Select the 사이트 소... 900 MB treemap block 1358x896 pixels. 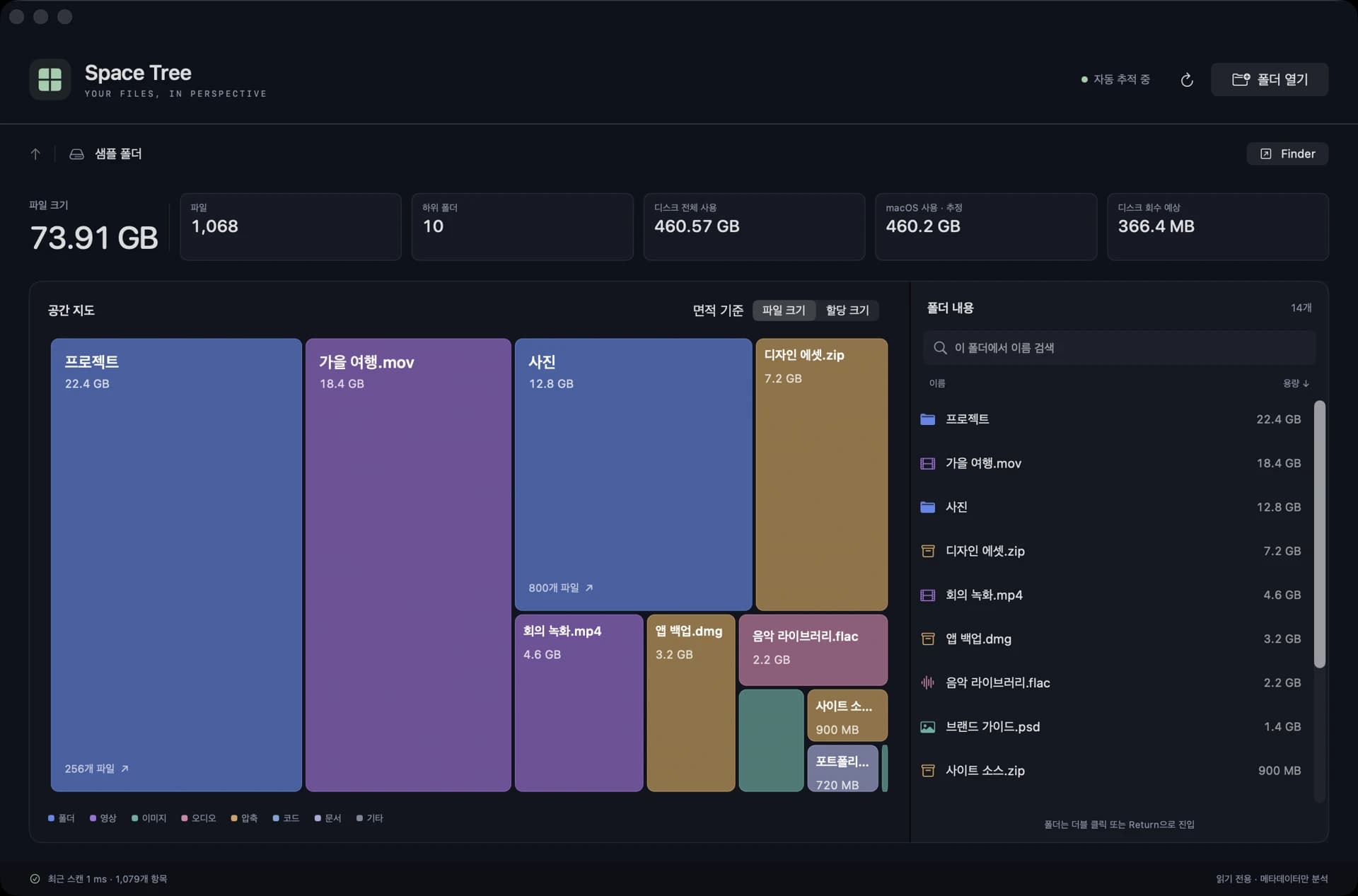tap(847, 715)
